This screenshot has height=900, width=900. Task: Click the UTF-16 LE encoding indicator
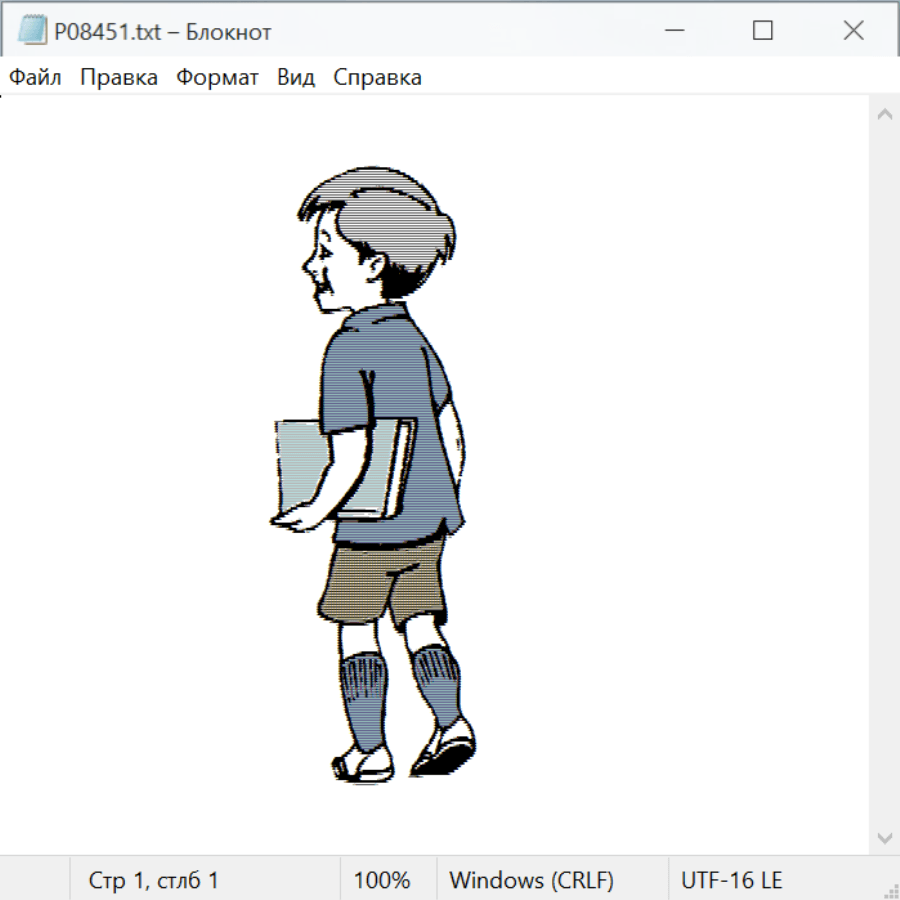731,880
